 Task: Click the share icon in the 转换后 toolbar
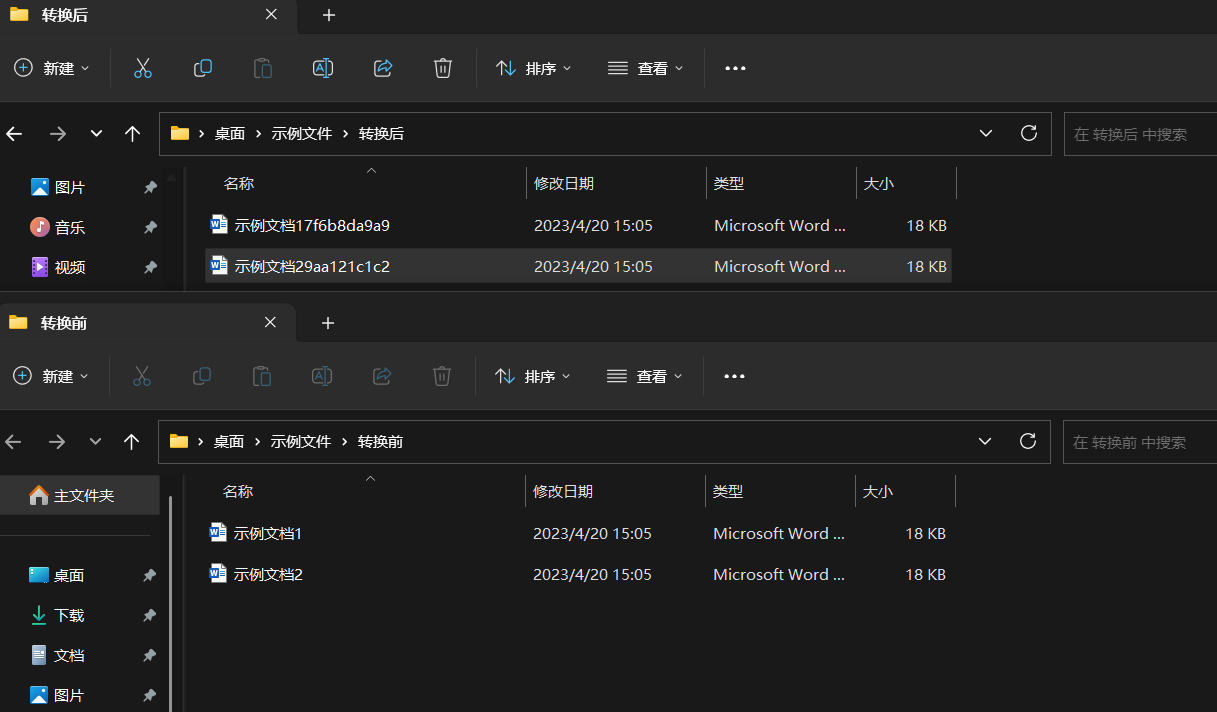pos(383,68)
